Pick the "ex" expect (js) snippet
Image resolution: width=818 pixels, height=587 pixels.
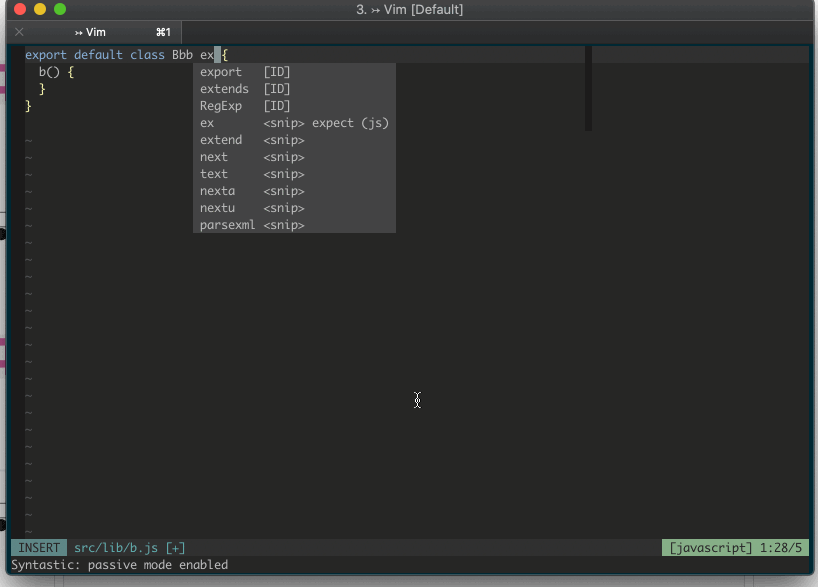point(206,122)
